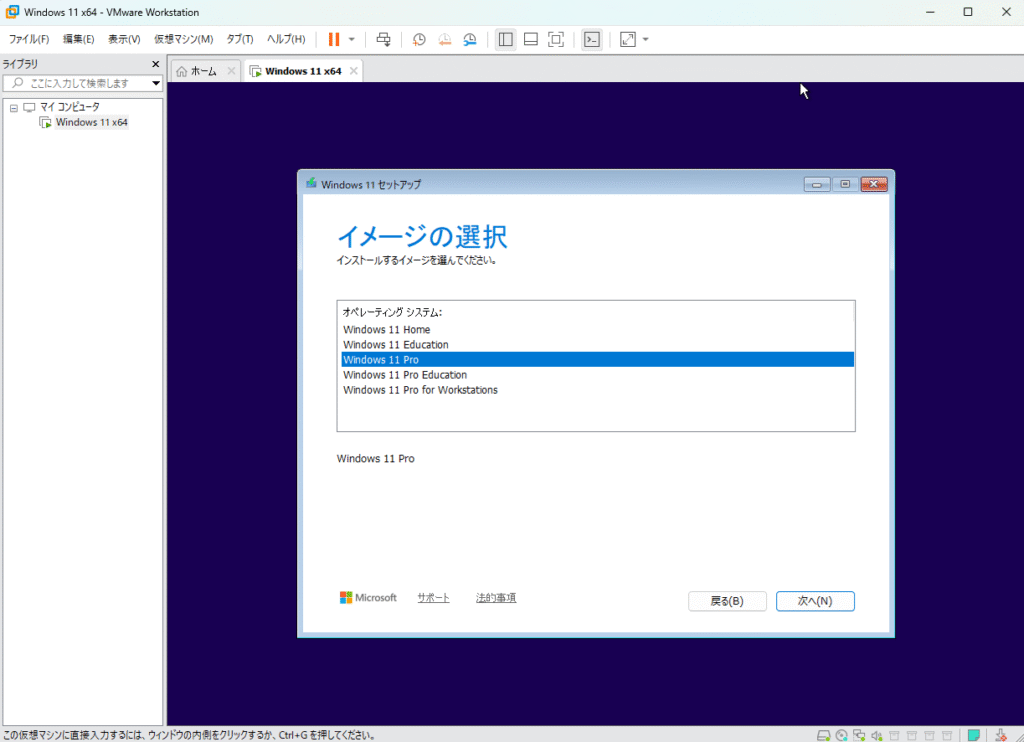Switch to the ホーム tab
This screenshot has width=1024, height=742.
pyautogui.click(x=197, y=71)
